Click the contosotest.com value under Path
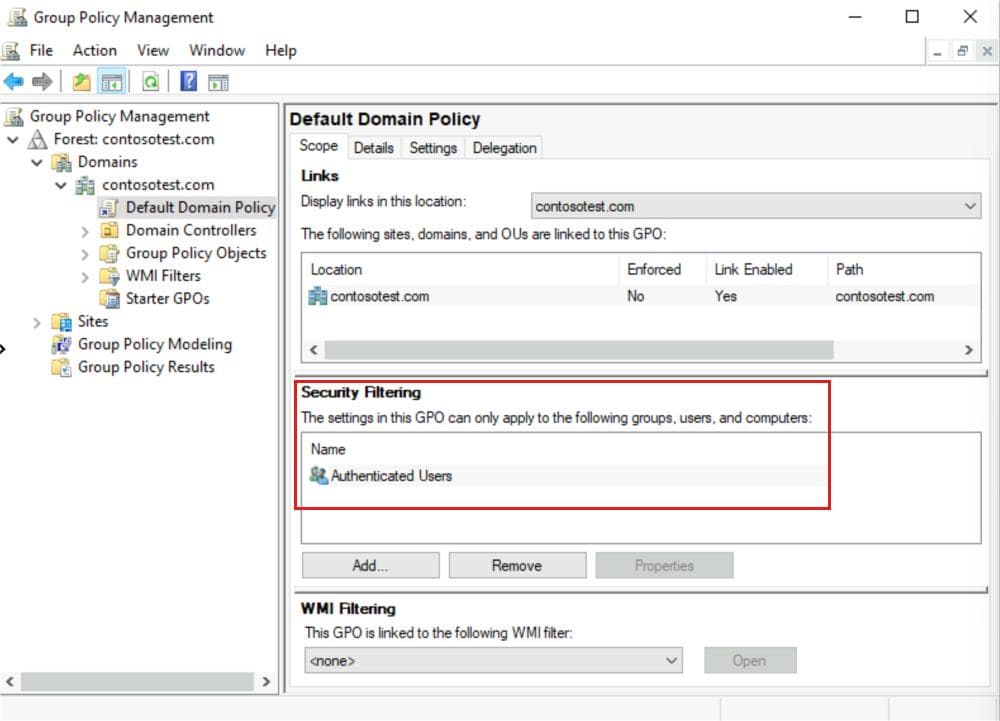This screenshot has height=721, width=1000. pos(885,296)
